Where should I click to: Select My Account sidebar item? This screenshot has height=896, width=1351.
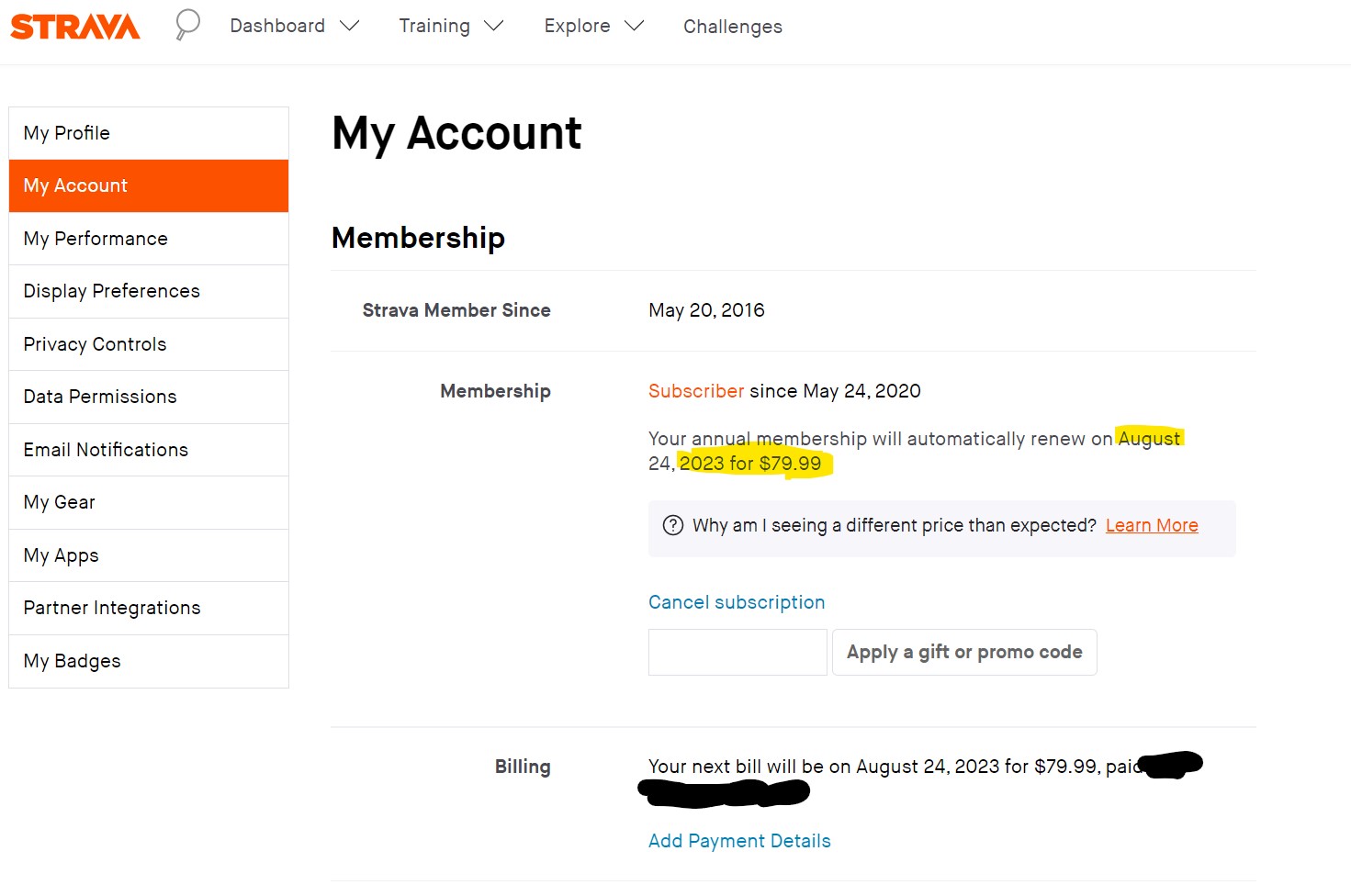click(x=149, y=185)
